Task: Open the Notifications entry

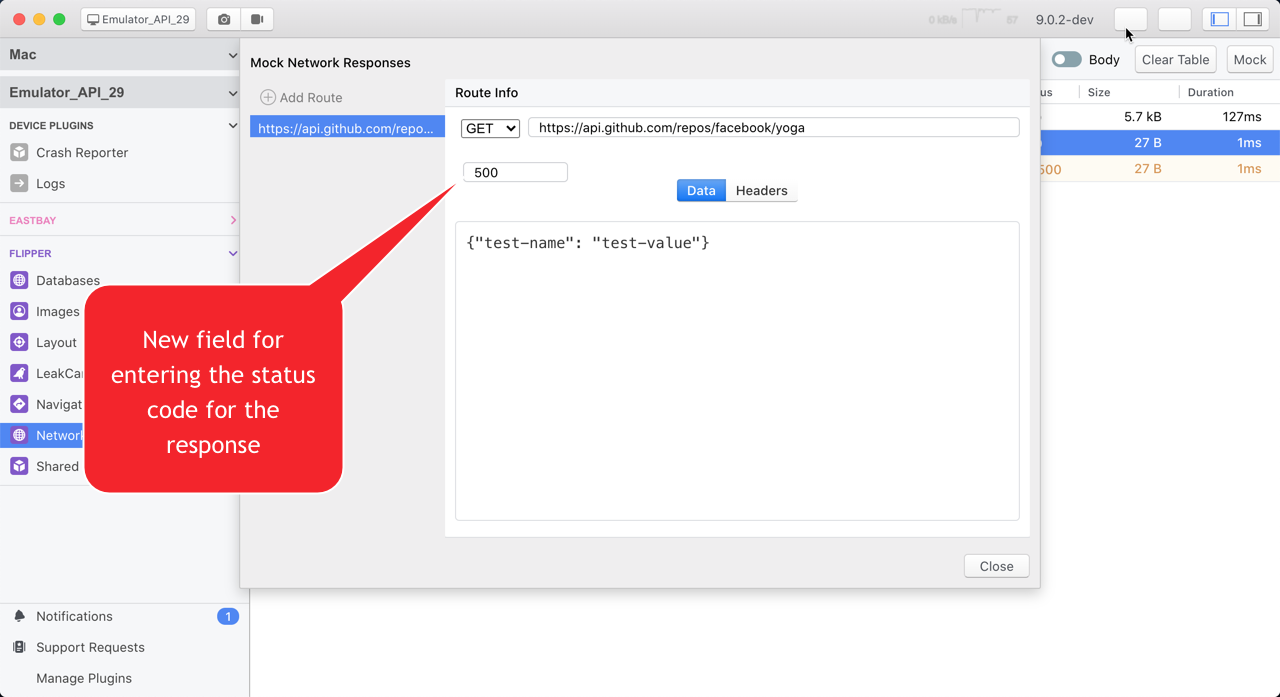Action: 74,616
